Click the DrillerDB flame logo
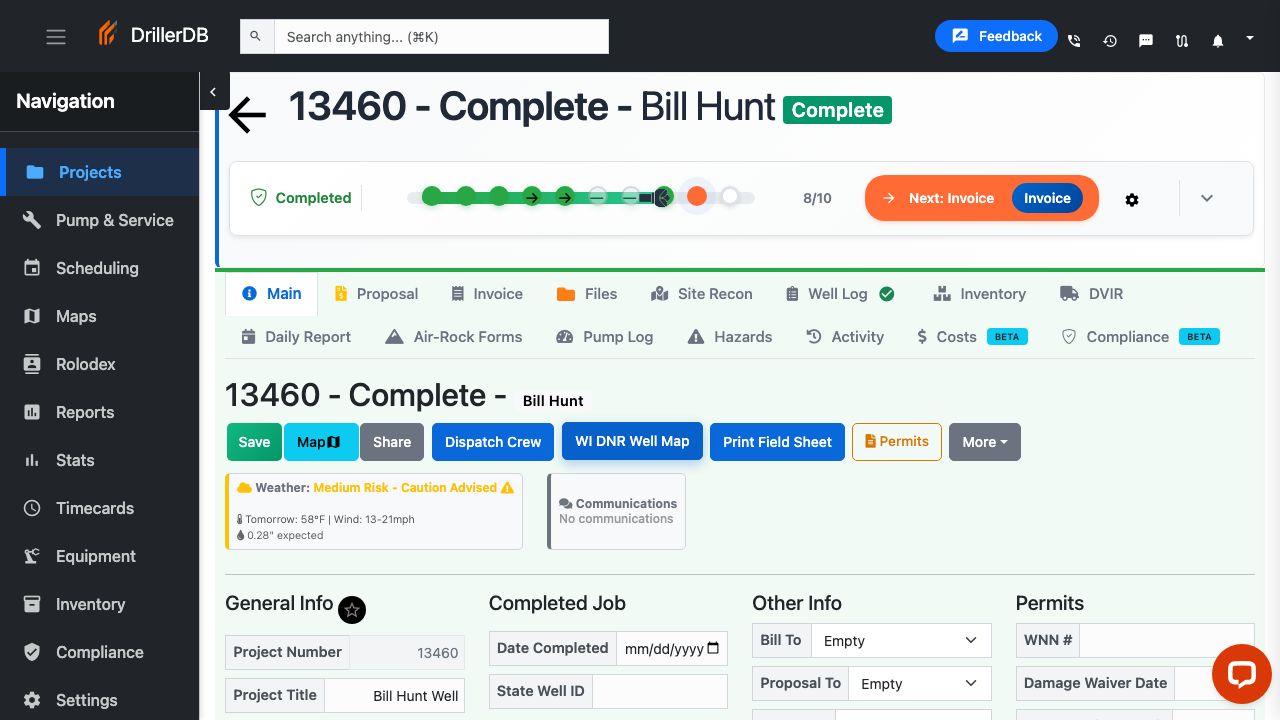The width and height of the screenshot is (1280, 720). [107, 33]
